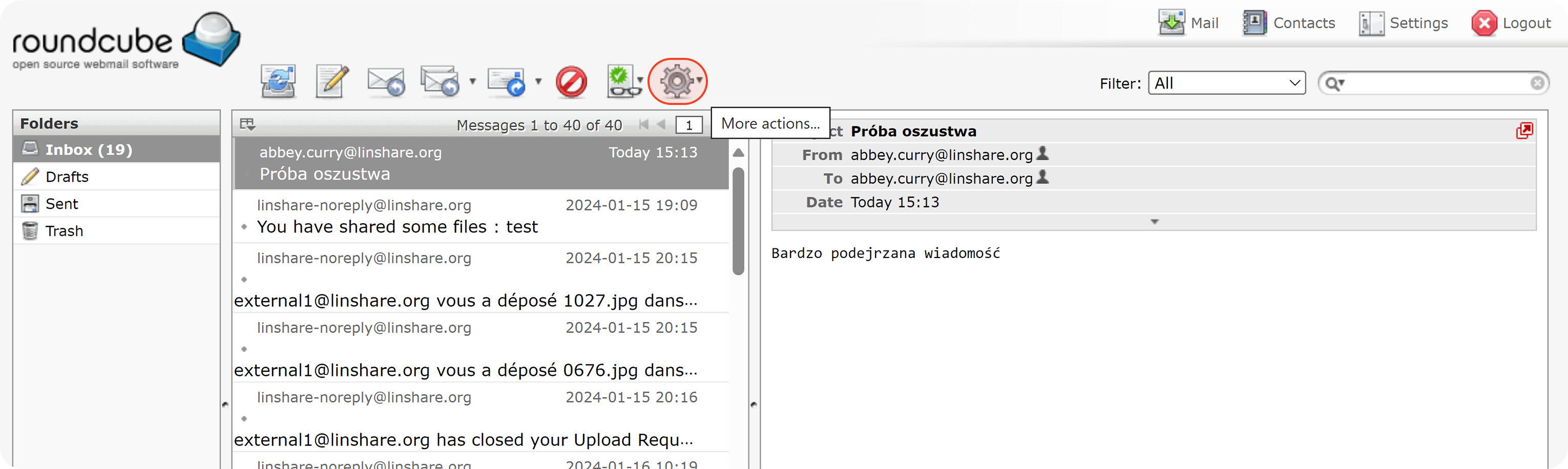1568x469 pixels.
Task: Open the Mark messages icon with glasses
Action: click(623, 81)
